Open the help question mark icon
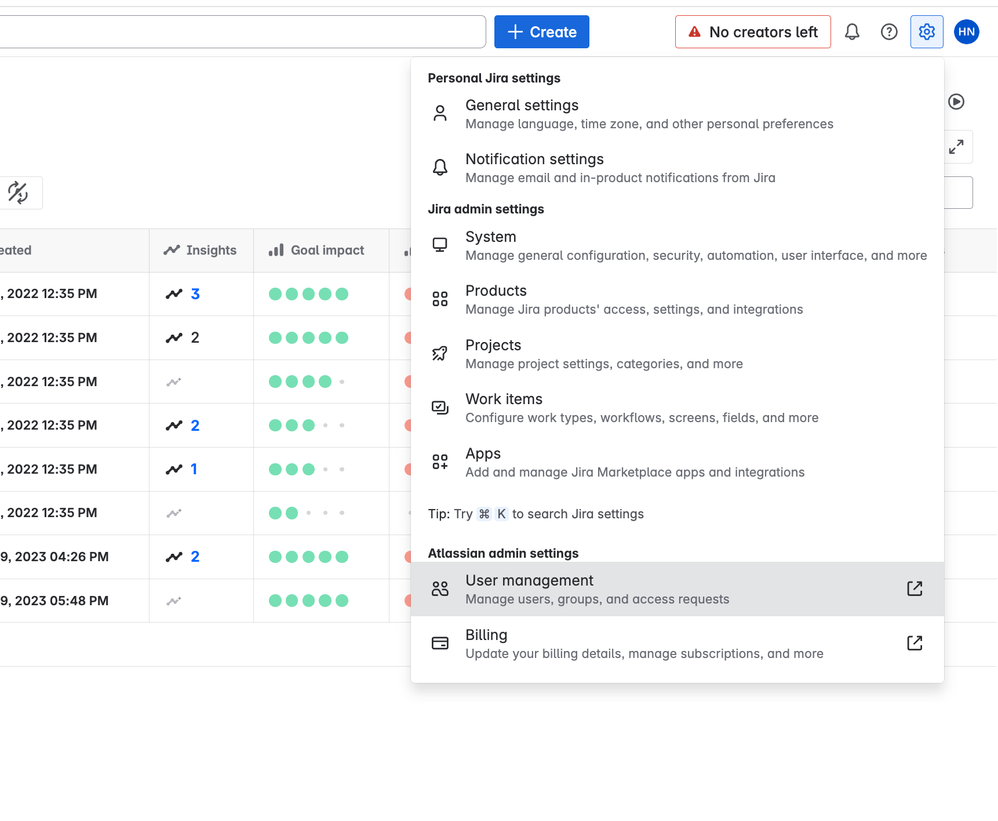Screen dimensions: 998x821 [889, 32]
